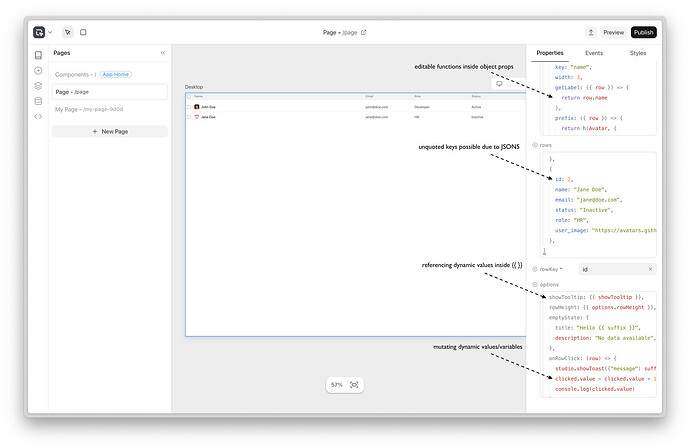Check the John Doe row checkbox
Image resolution: width=690 pixels, height=448 pixels.
pyautogui.click(x=189, y=106)
